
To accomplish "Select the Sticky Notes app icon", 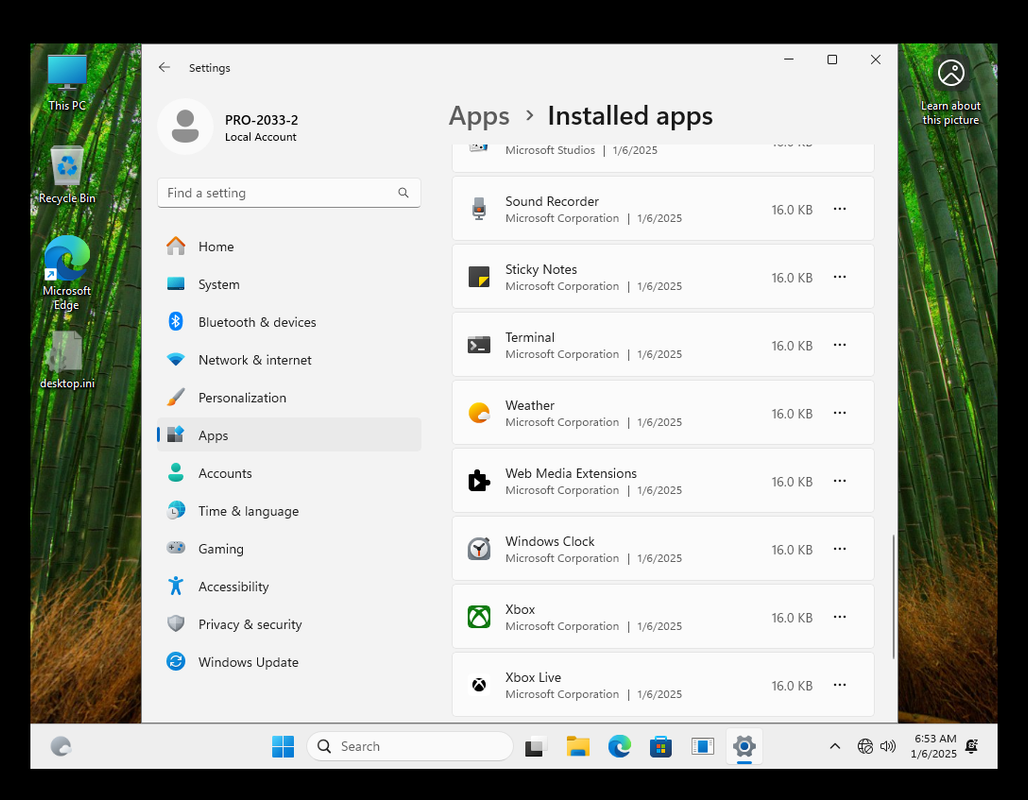I will 479,277.
